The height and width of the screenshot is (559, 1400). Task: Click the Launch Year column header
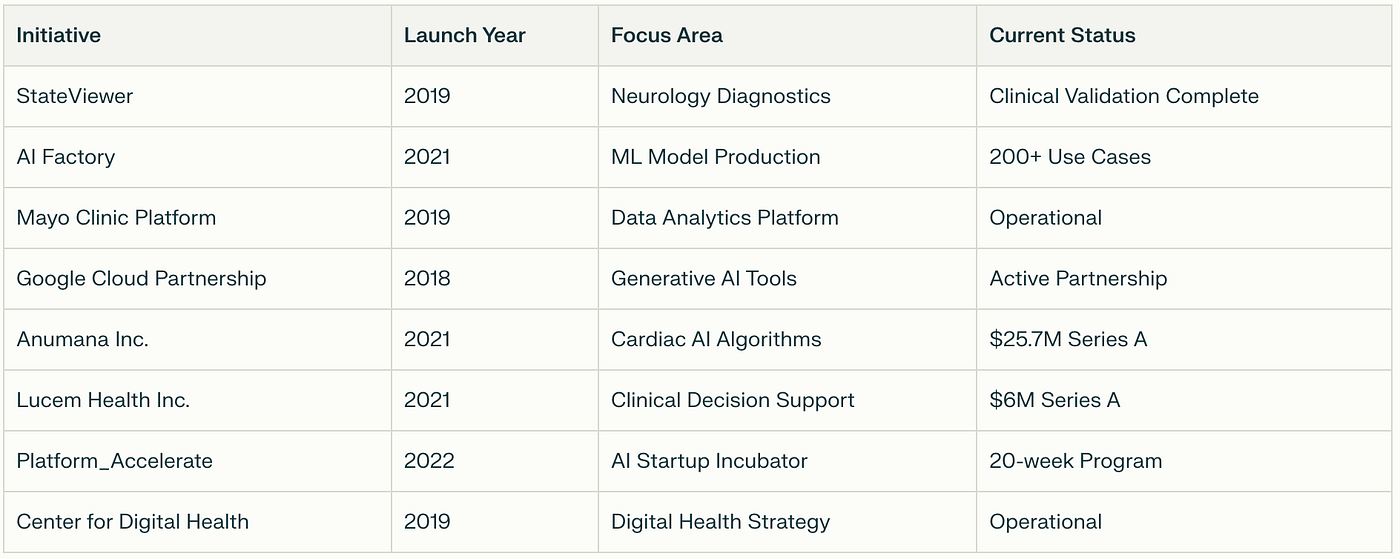(x=495, y=36)
